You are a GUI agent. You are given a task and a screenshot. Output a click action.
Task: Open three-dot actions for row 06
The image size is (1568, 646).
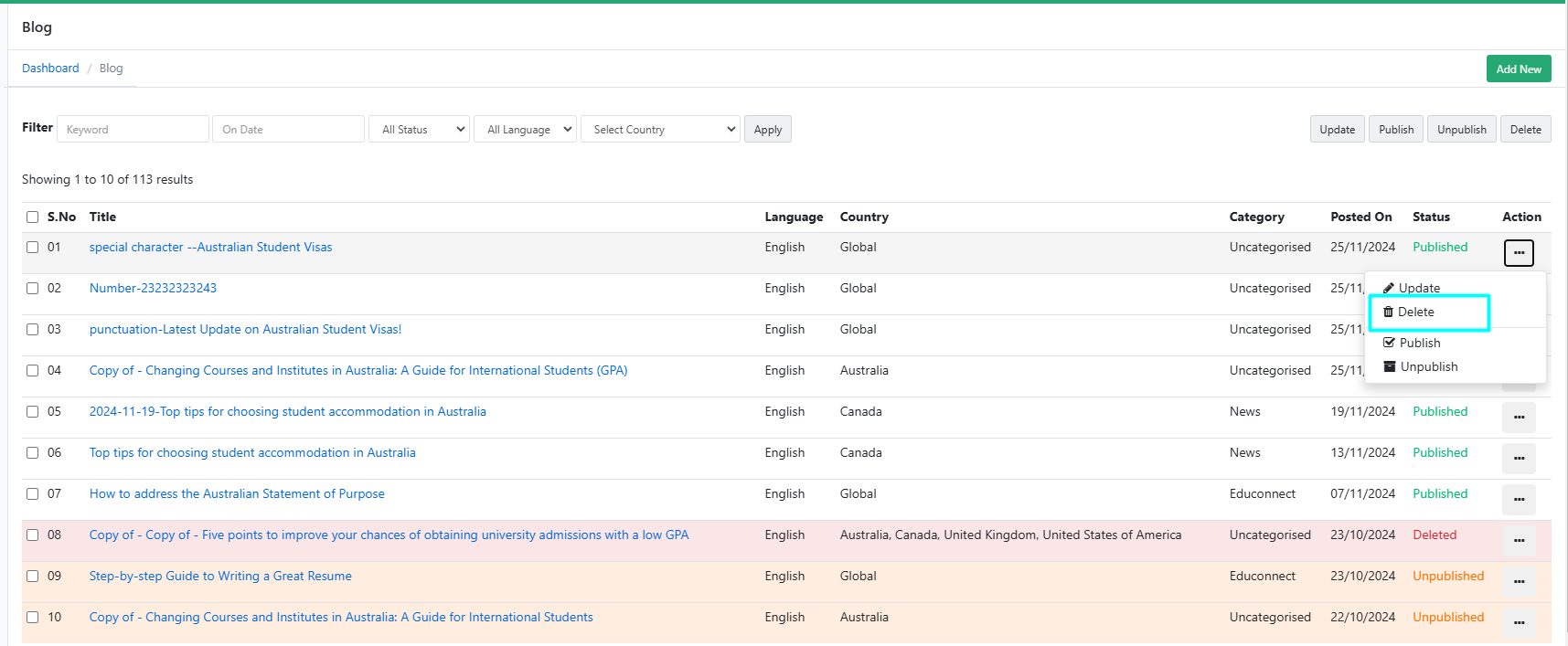(1519, 459)
